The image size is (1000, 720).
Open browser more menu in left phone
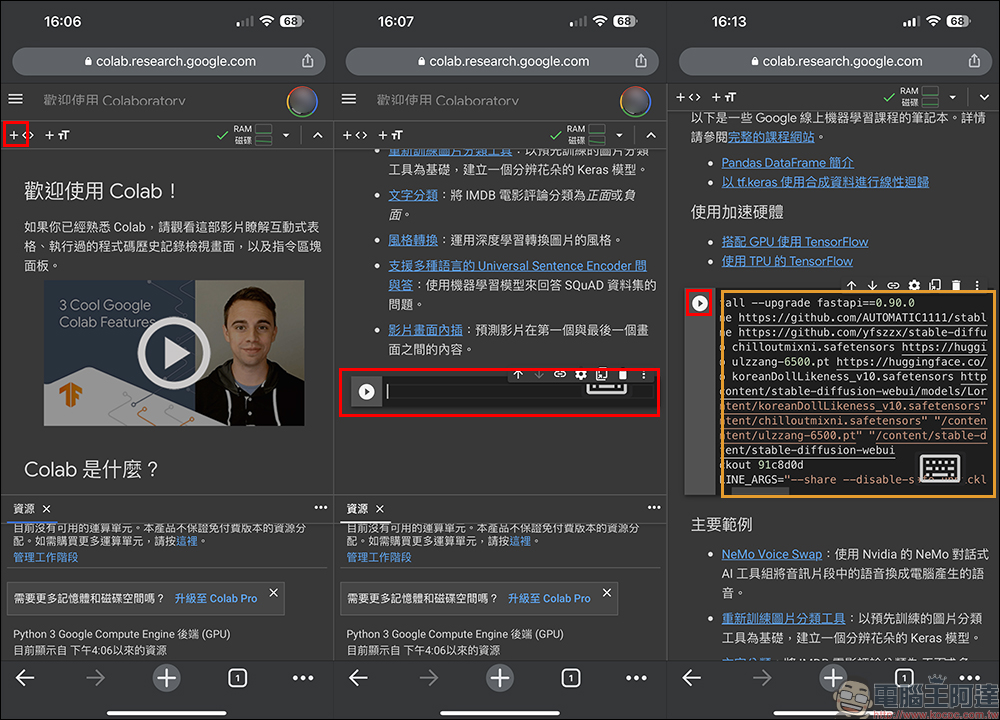pyautogui.click(x=303, y=678)
